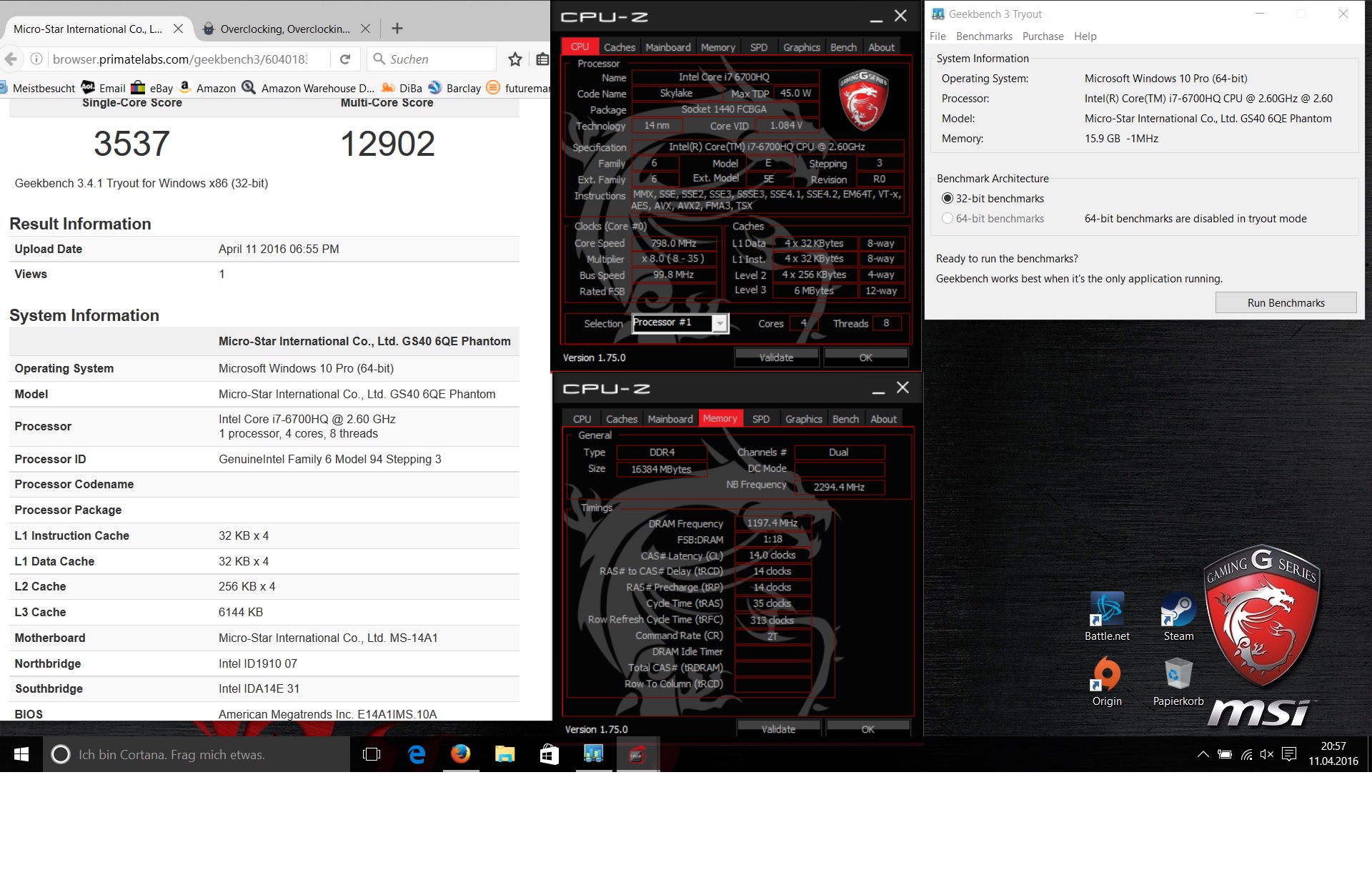
Task: Click the muted volume tray icon
Action: [x=1267, y=754]
